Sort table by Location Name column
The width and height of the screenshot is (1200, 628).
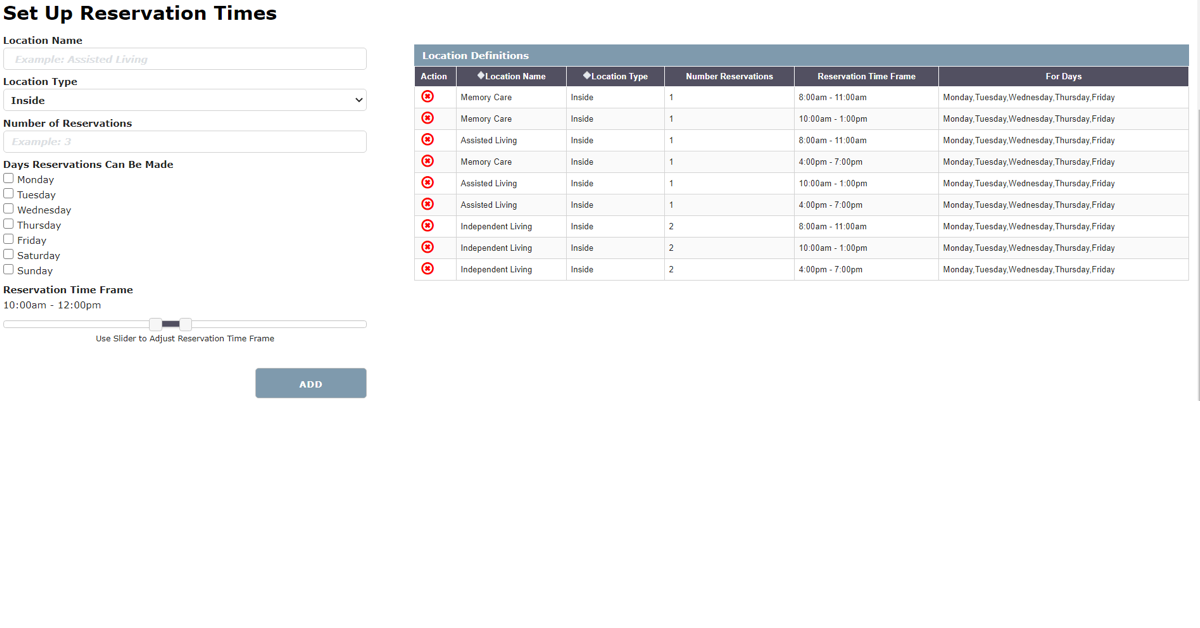click(x=511, y=76)
